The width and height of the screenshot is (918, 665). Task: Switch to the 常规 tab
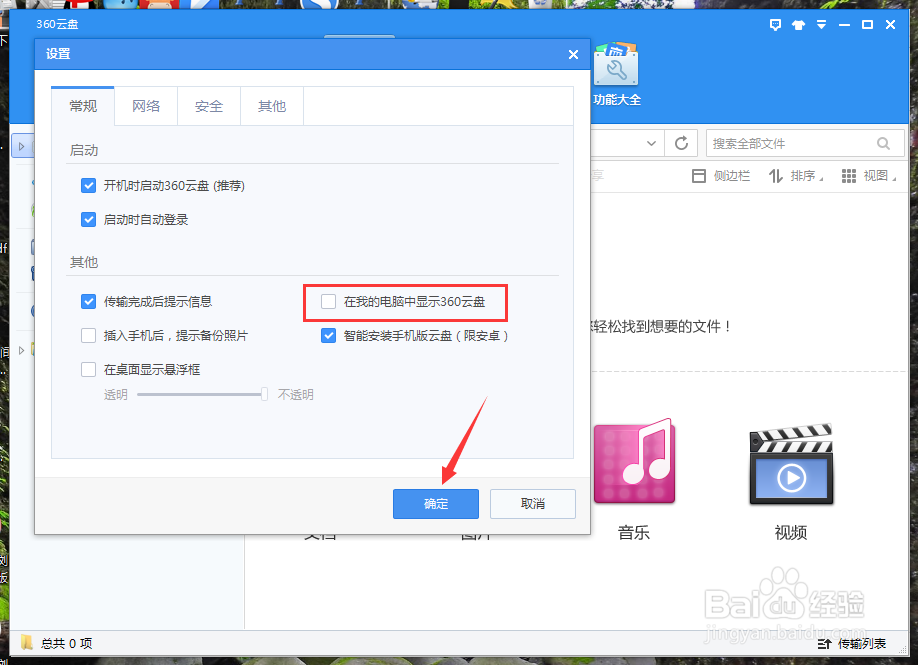click(x=83, y=106)
